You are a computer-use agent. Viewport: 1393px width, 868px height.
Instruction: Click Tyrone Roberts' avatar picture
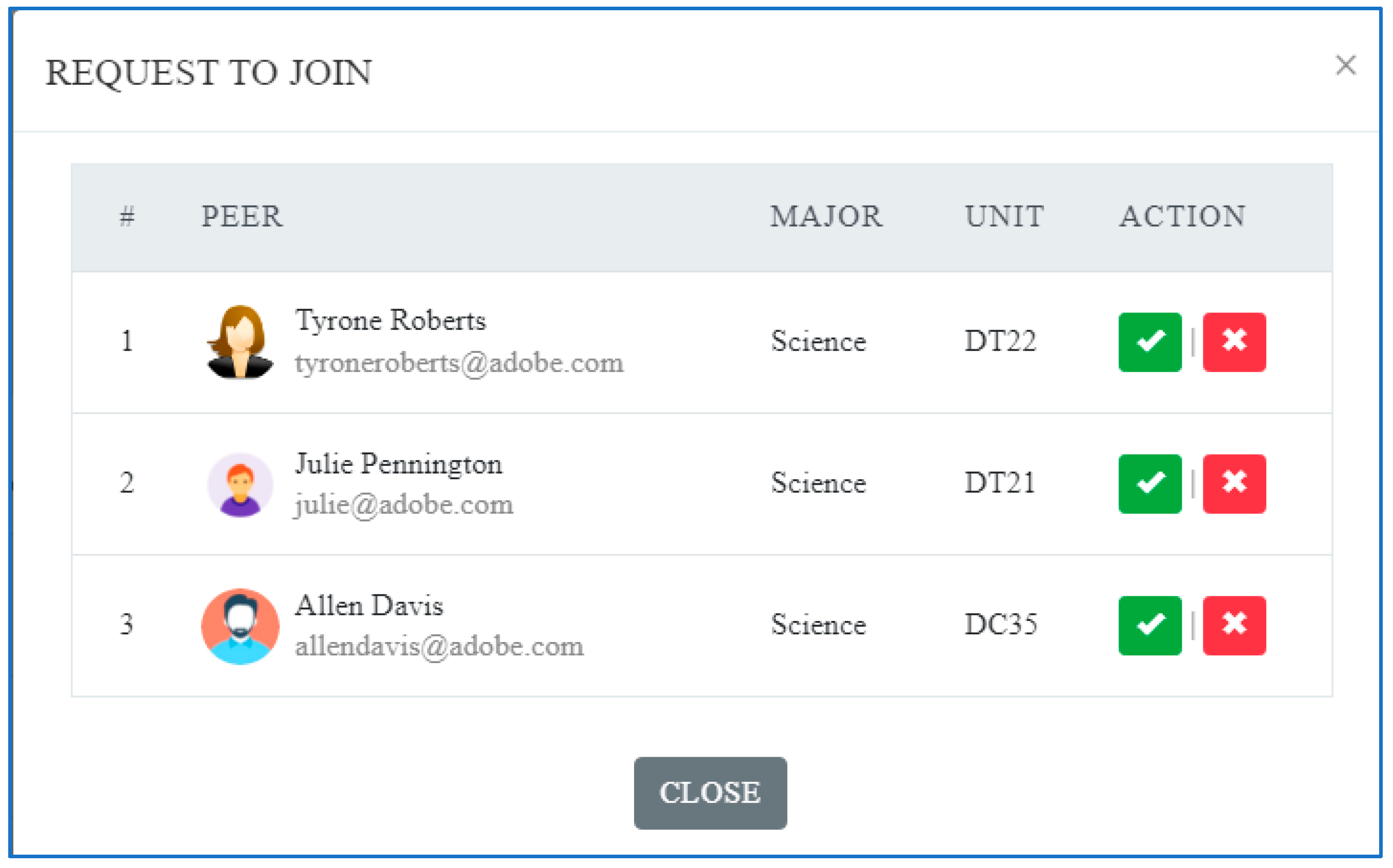tap(240, 342)
